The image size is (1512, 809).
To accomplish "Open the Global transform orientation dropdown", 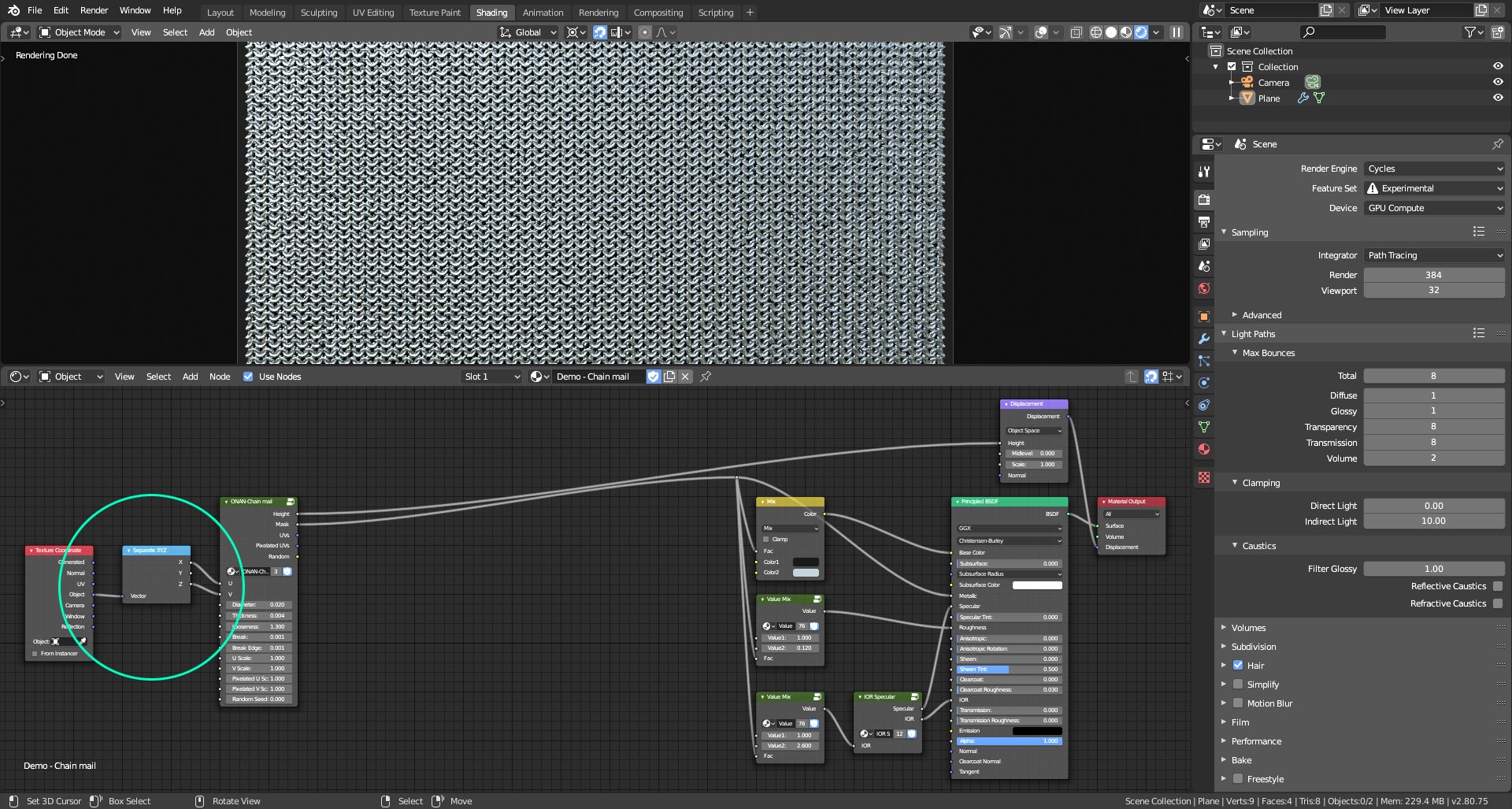I will [x=528, y=32].
